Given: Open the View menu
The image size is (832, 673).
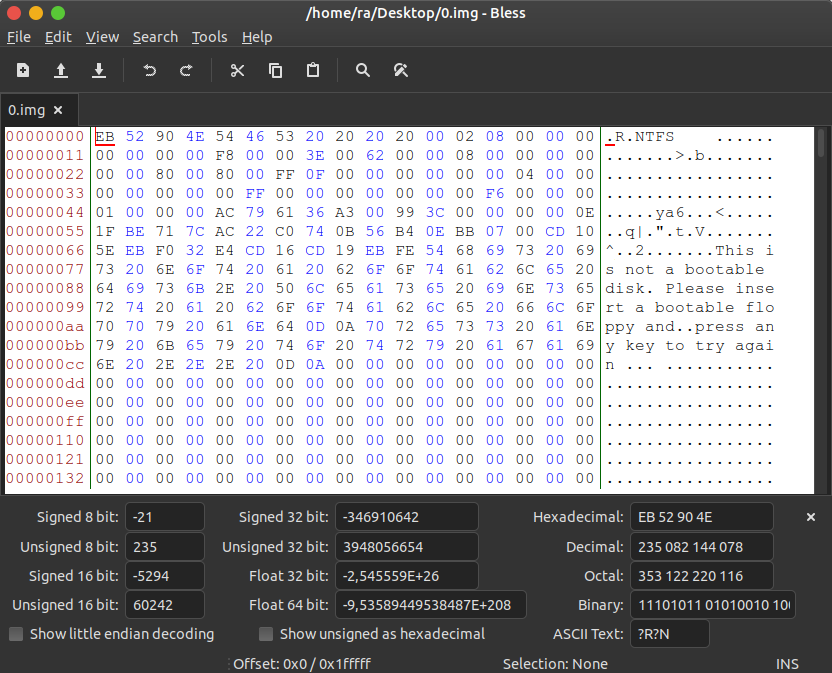Looking at the screenshot, I should tap(102, 37).
